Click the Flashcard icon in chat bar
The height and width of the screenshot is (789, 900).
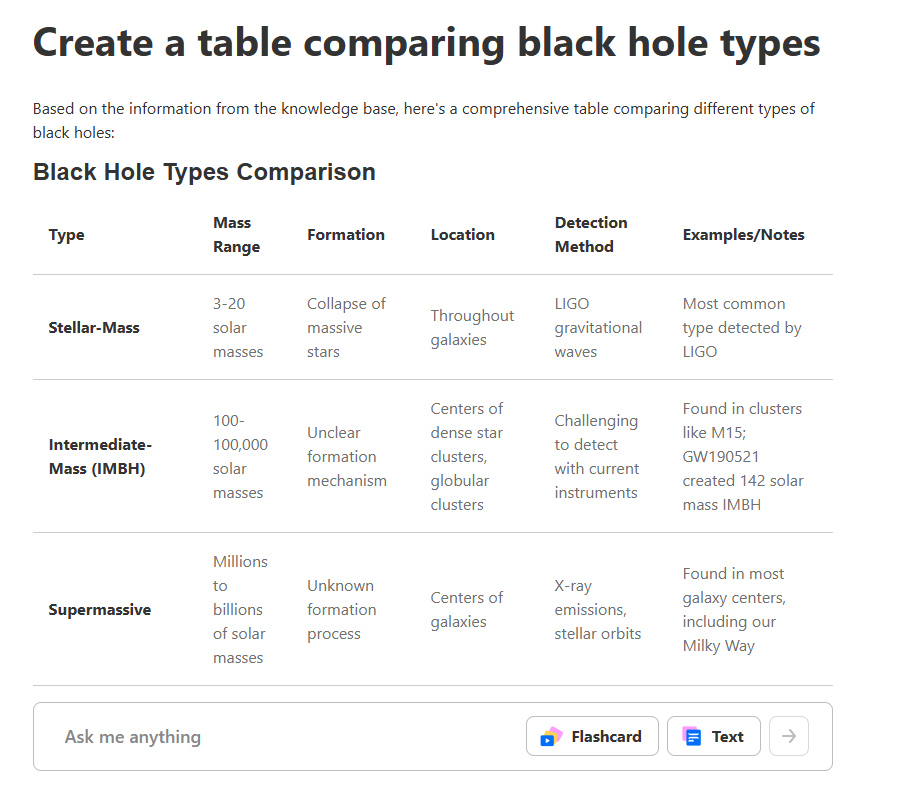pyautogui.click(x=551, y=737)
